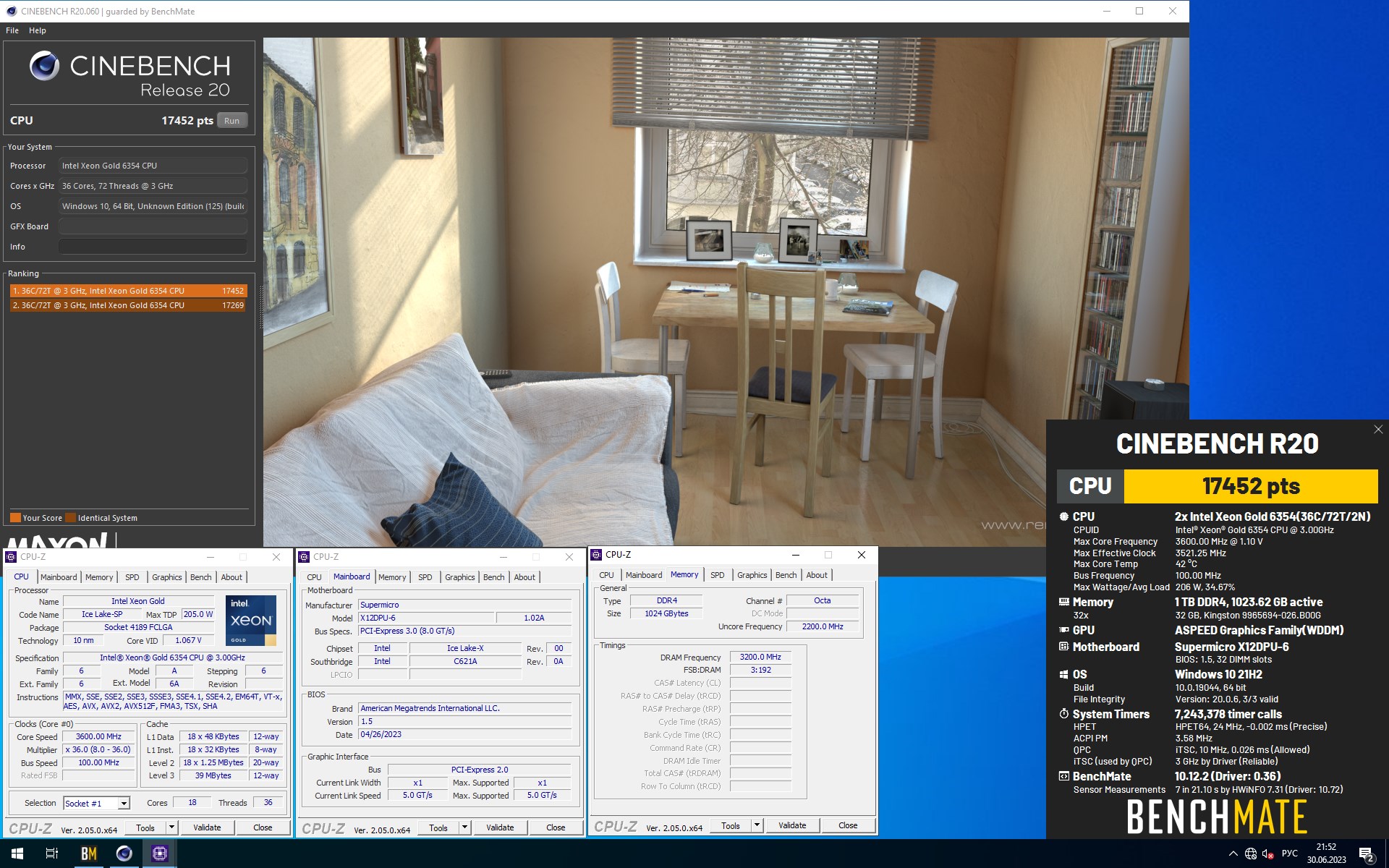Image resolution: width=1389 pixels, height=868 pixels.
Task: Open Graphics tab in third CPU-Z window
Action: click(752, 575)
